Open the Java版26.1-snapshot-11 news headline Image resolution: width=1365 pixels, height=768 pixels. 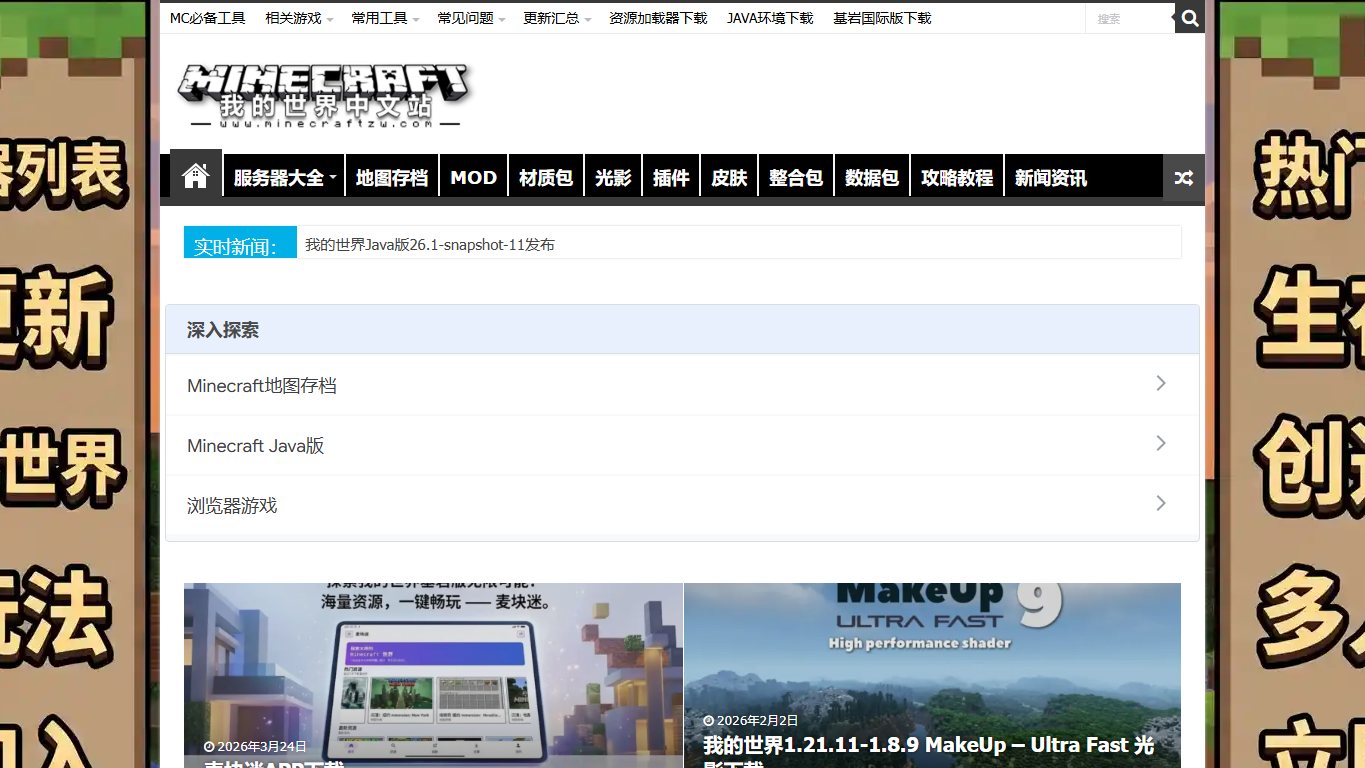(x=430, y=244)
